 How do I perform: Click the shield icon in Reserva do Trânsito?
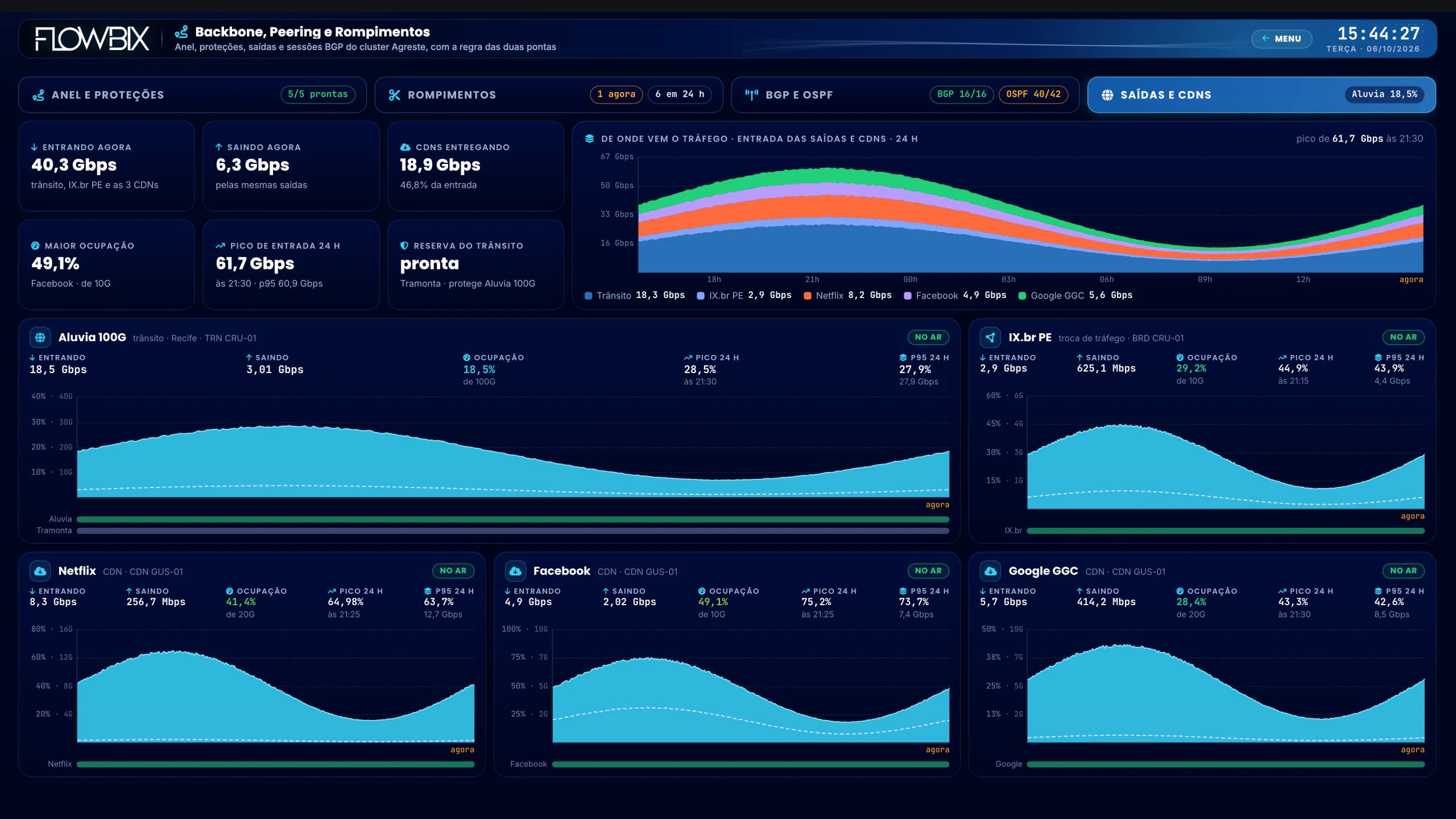coord(404,246)
